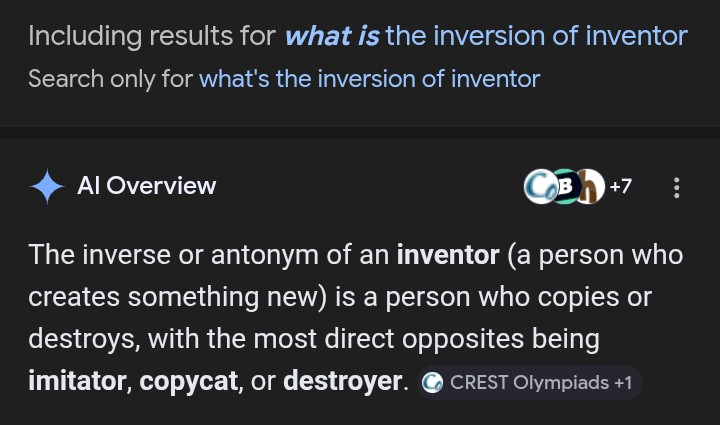Click the dark B source favicon

[565, 187]
